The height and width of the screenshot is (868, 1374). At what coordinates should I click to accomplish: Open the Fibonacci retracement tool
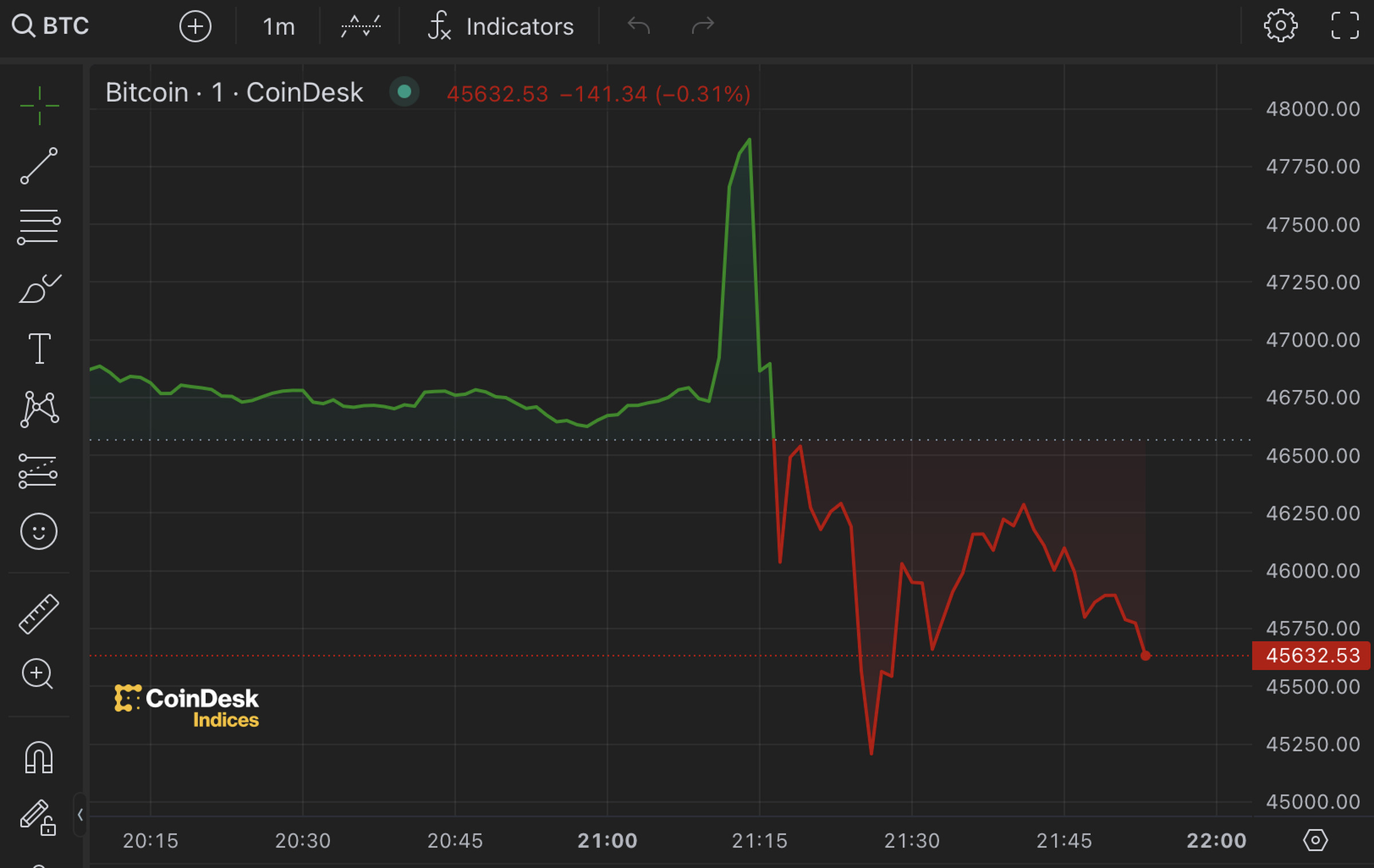pyautogui.click(x=39, y=227)
